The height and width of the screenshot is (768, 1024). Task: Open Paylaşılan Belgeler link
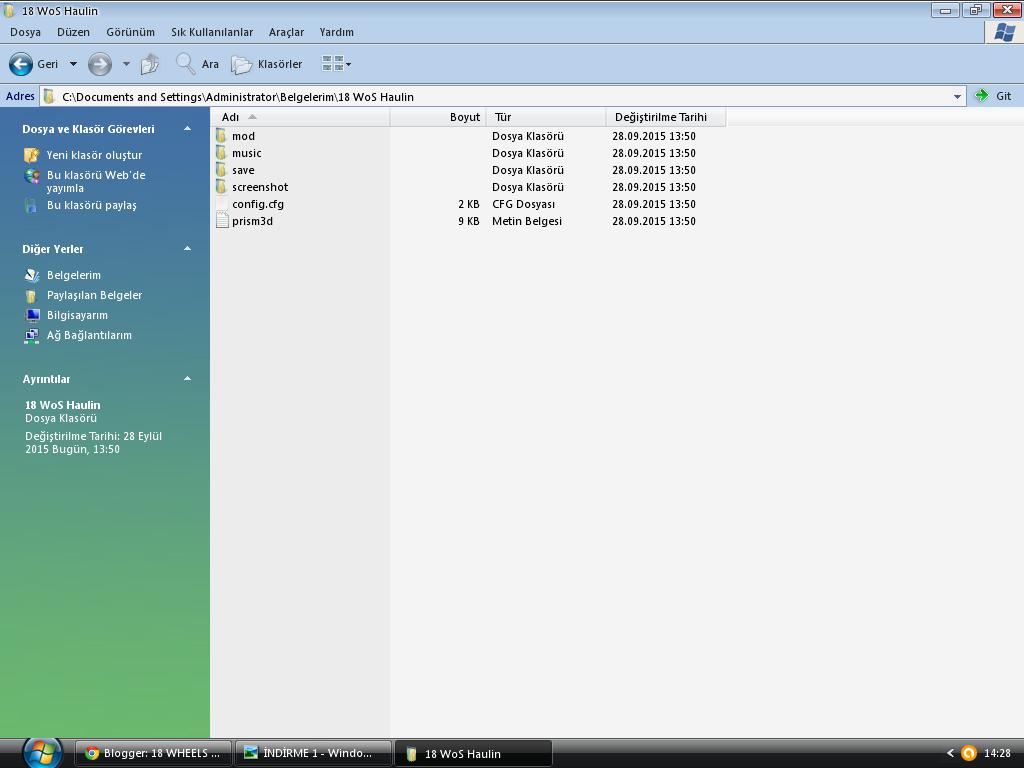(x=95, y=295)
